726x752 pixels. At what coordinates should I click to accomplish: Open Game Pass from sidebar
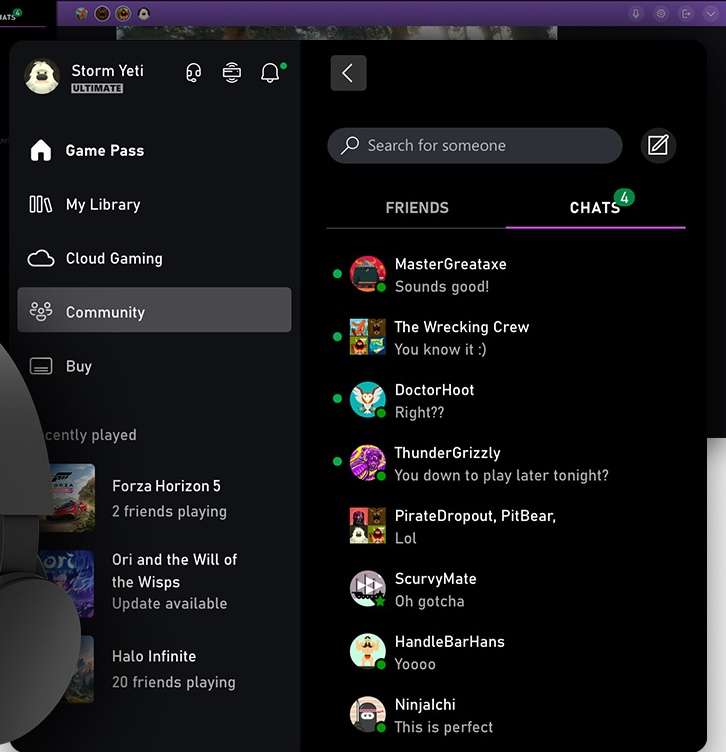(x=154, y=151)
